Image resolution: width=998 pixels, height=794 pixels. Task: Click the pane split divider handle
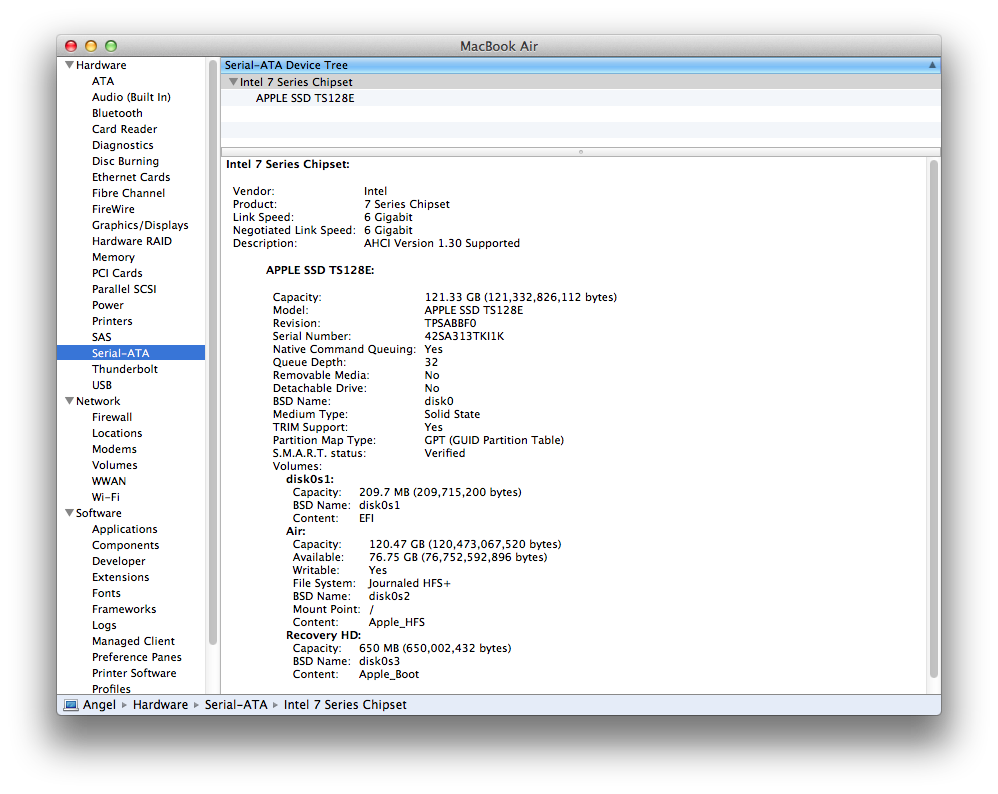(580, 152)
